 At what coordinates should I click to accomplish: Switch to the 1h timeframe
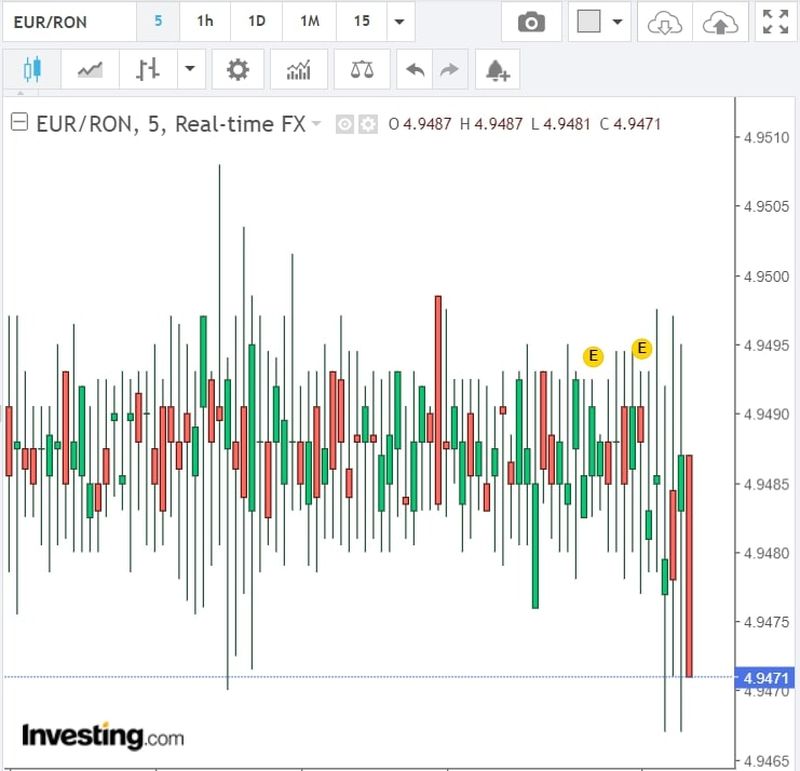204,22
